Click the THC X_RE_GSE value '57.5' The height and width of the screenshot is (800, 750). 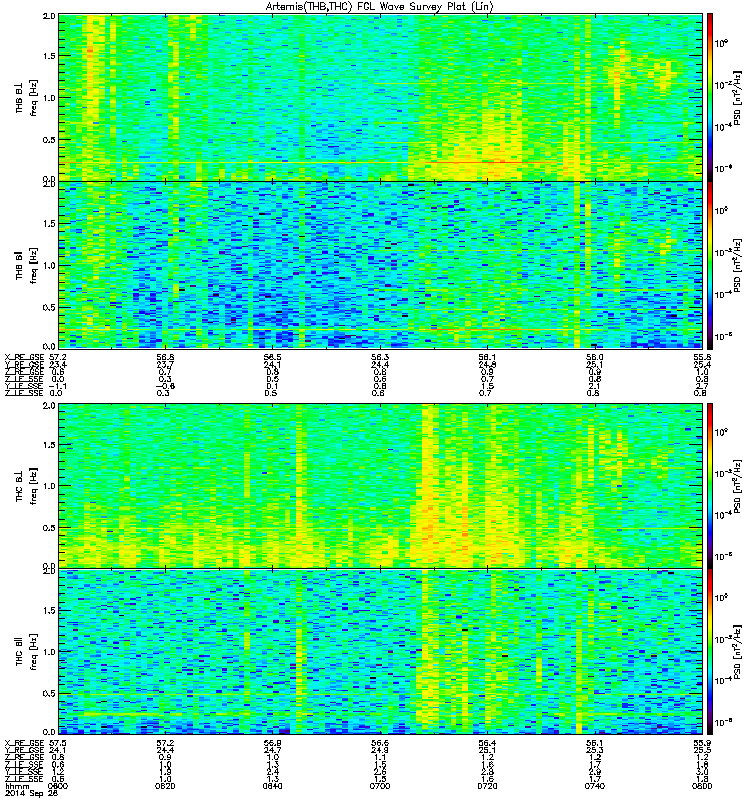pos(57,743)
